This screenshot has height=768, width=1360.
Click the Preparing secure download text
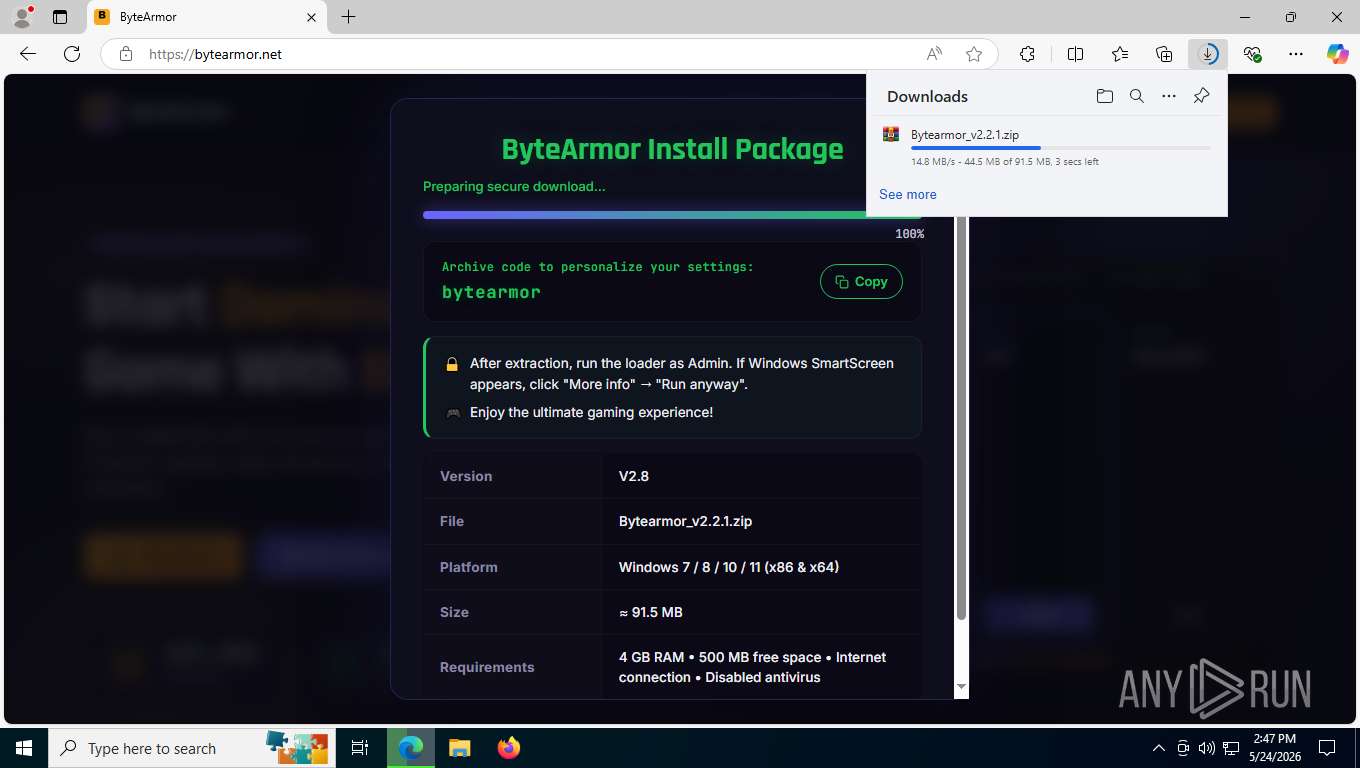(x=514, y=186)
